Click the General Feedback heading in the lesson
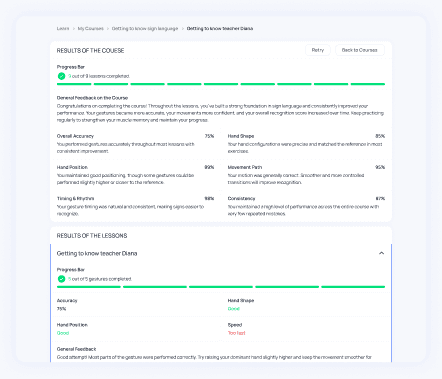The width and height of the screenshot is (442, 379). click(76, 349)
